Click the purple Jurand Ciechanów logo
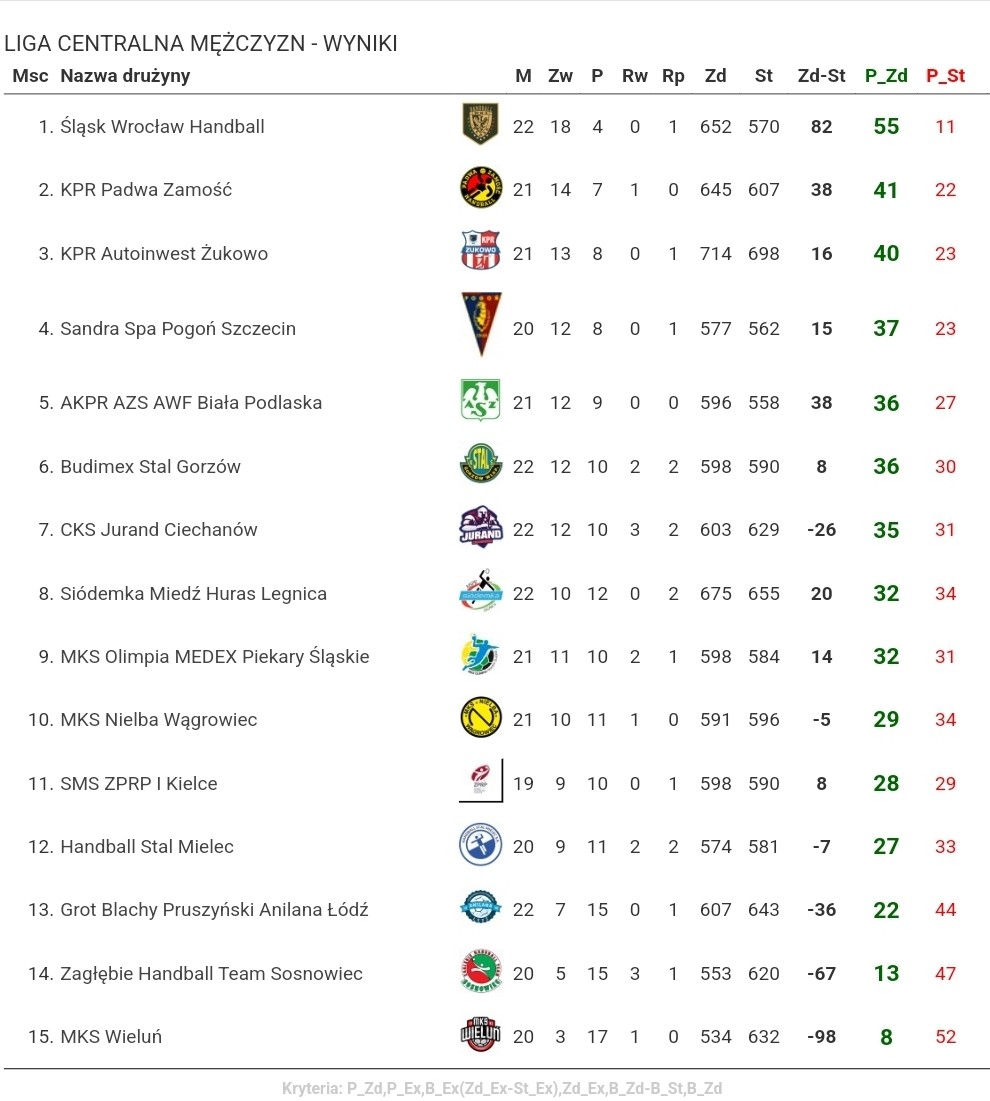The image size is (990, 1101). [481, 527]
